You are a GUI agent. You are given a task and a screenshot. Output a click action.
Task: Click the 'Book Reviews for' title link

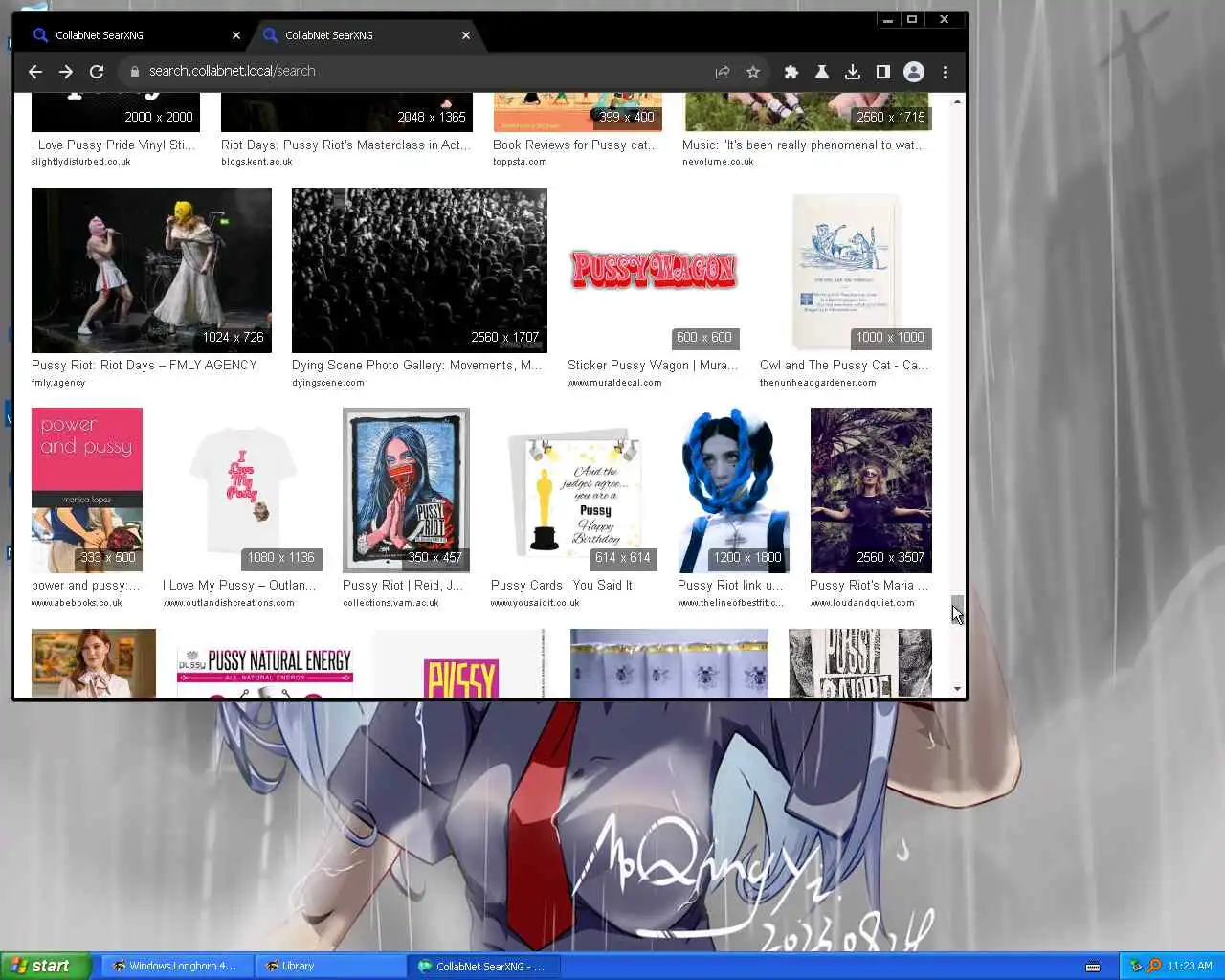[x=576, y=145]
